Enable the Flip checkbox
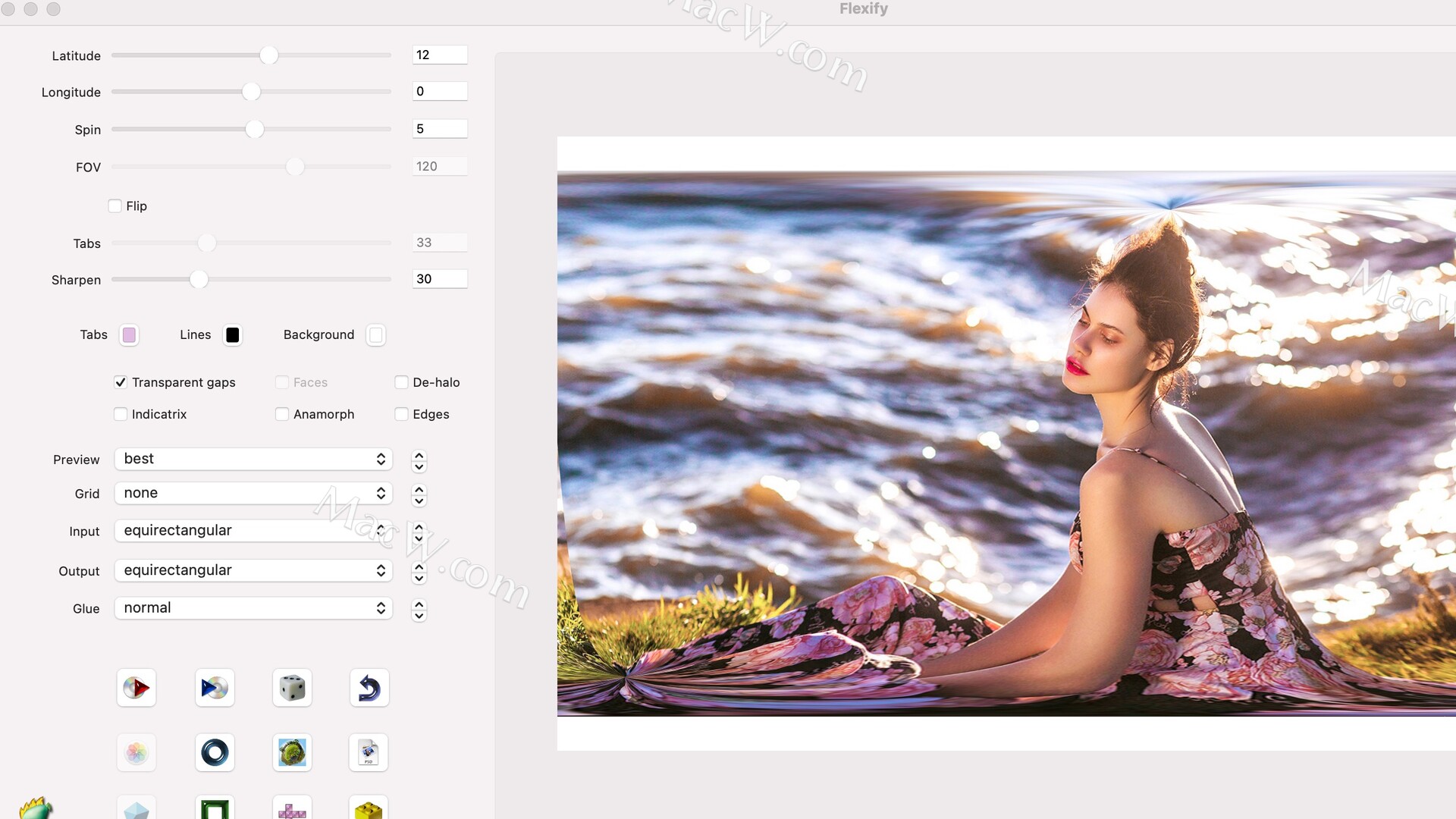1456x819 pixels. [x=115, y=206]
